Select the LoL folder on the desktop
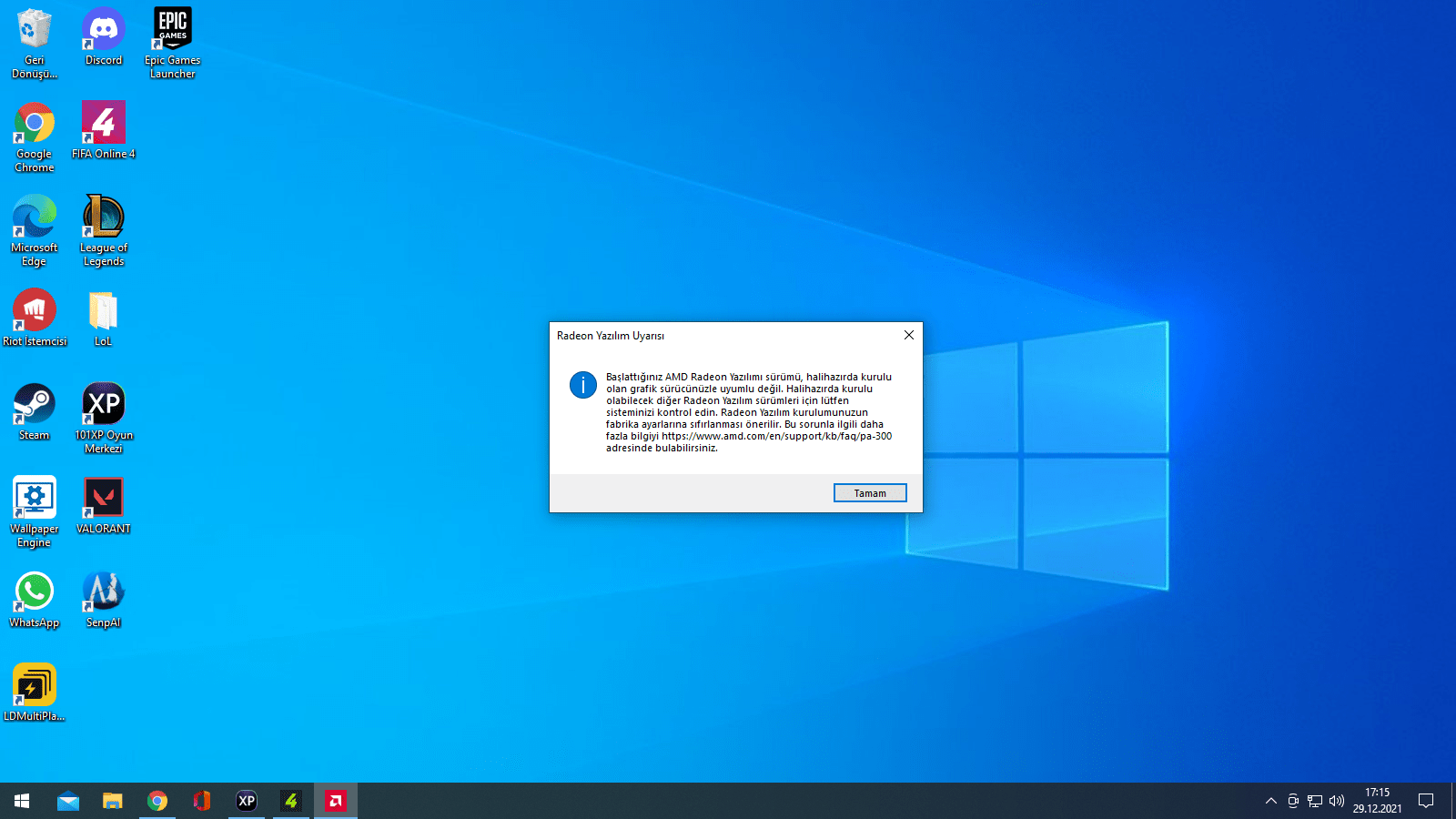The width and height of the screenshot is (1456, 819). point(104,318)
